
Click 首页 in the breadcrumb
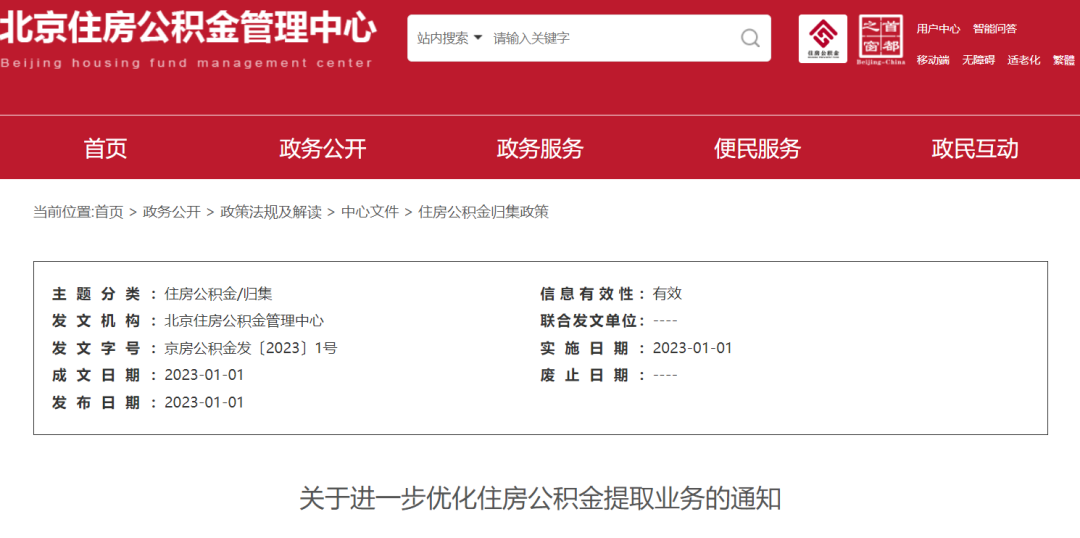click(109, 212)
